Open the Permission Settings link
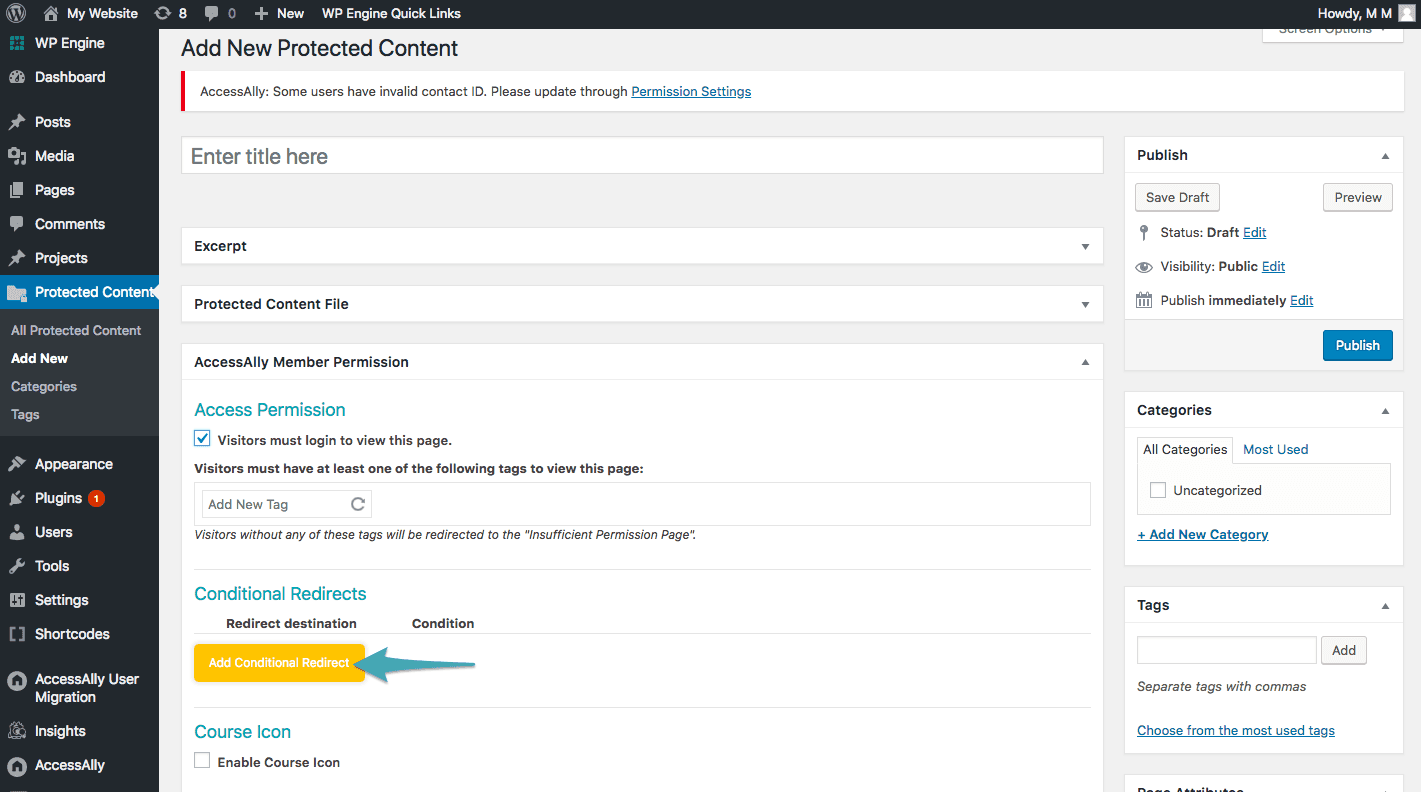1421x792 pixels. pyautogui.click(x=691, y=91)
